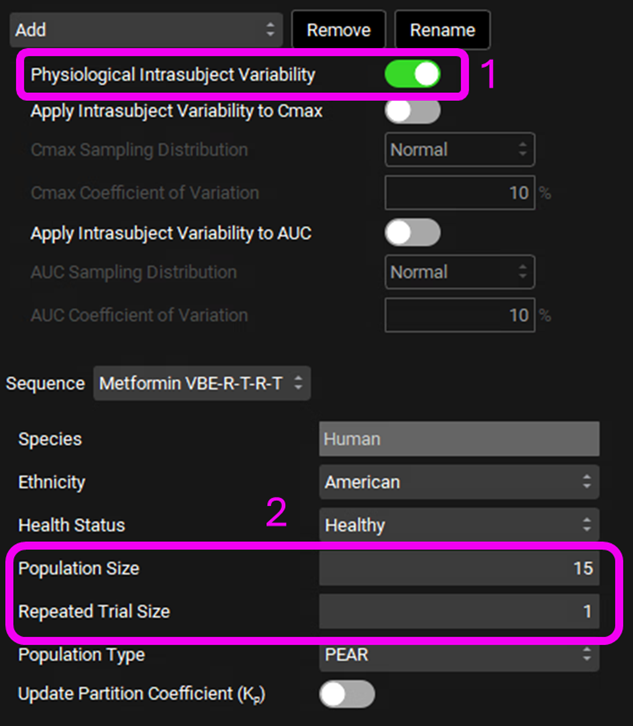The width and height of the screenshot is (633, 726).
Task: Click the Species field showing Human
Action: [459, 439]
